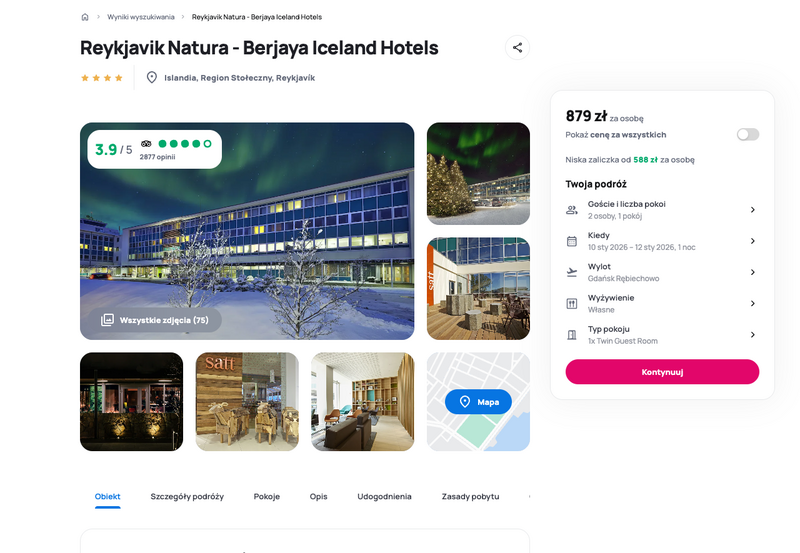Viewport: 800px width, 553px height.
Task: Share the hotel via share icon
Action: coord(517,47)
